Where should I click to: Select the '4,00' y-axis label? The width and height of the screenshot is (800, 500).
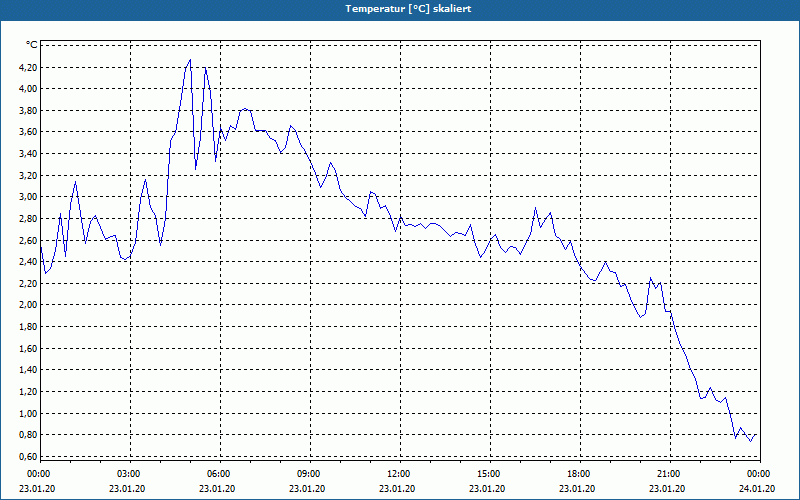pos(28,88)
